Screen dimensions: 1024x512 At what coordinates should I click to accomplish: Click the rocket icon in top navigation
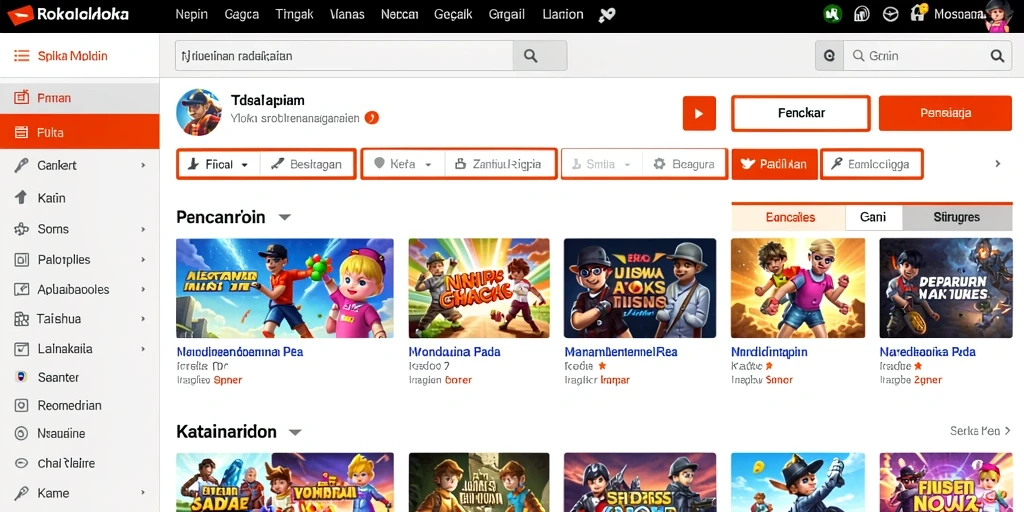607,15
